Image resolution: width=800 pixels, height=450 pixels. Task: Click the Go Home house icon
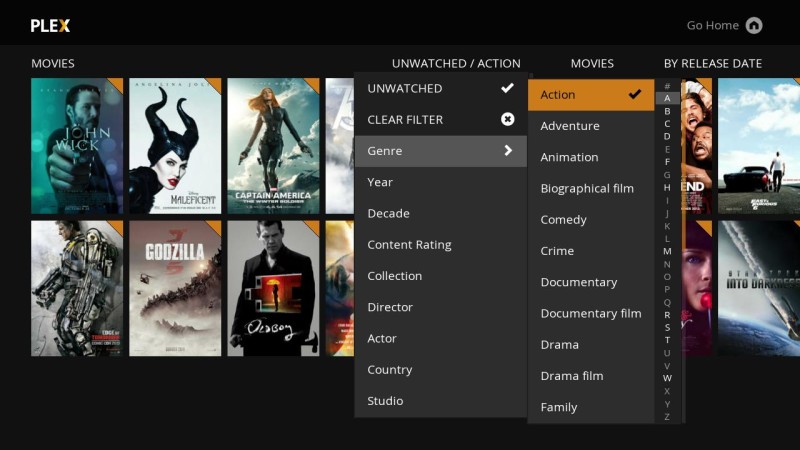pyautogui.click(x=754, y=25)
